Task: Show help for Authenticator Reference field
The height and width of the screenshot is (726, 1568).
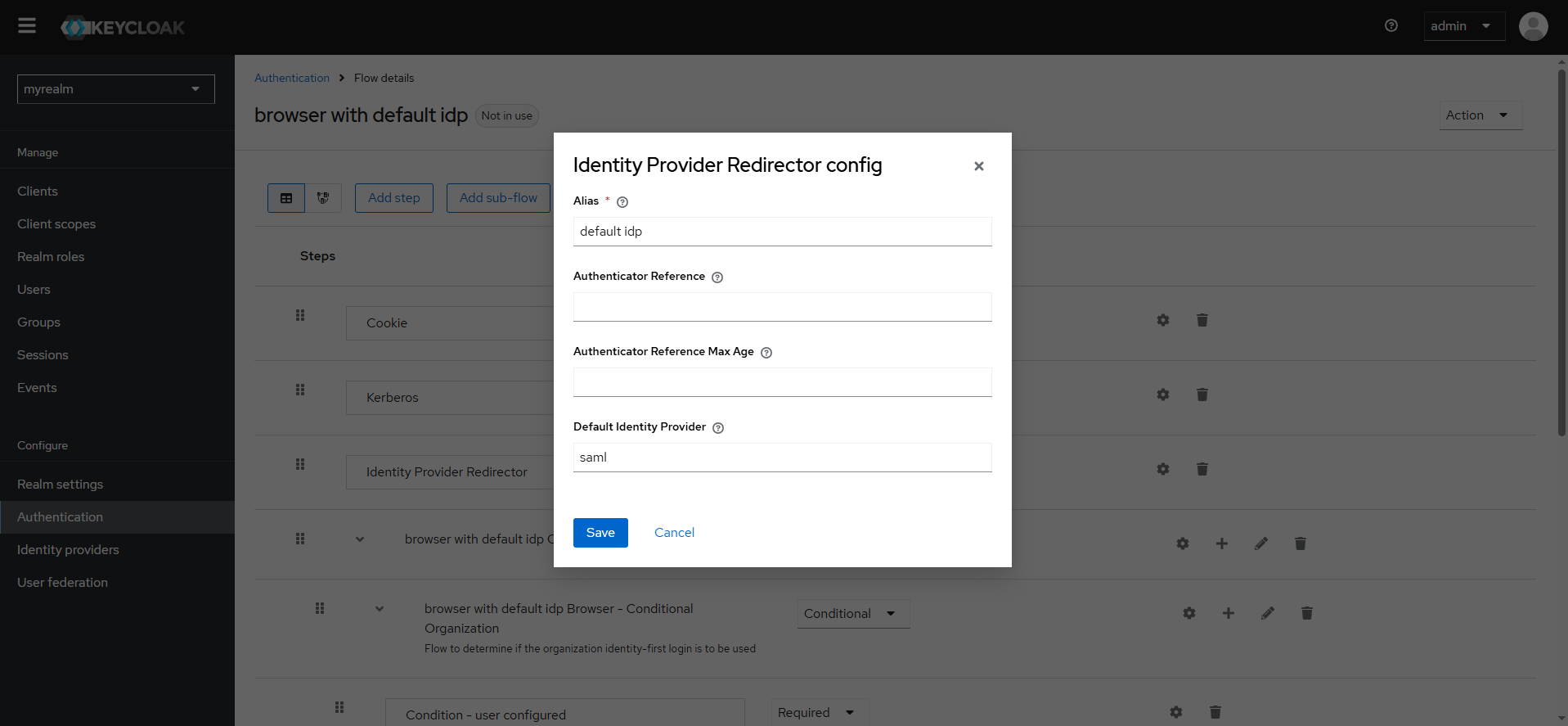Action: point(717,277)
